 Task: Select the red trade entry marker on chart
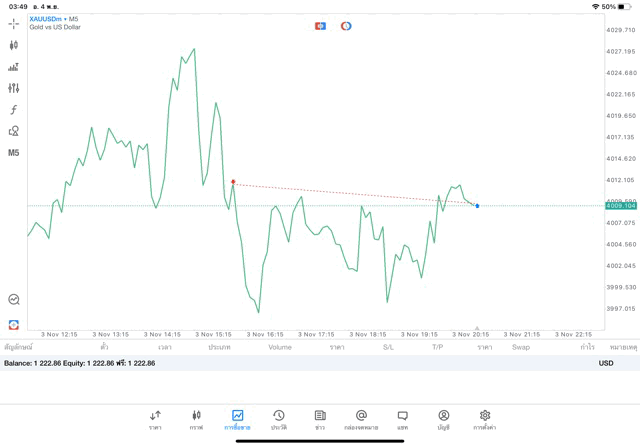(233, 182)
